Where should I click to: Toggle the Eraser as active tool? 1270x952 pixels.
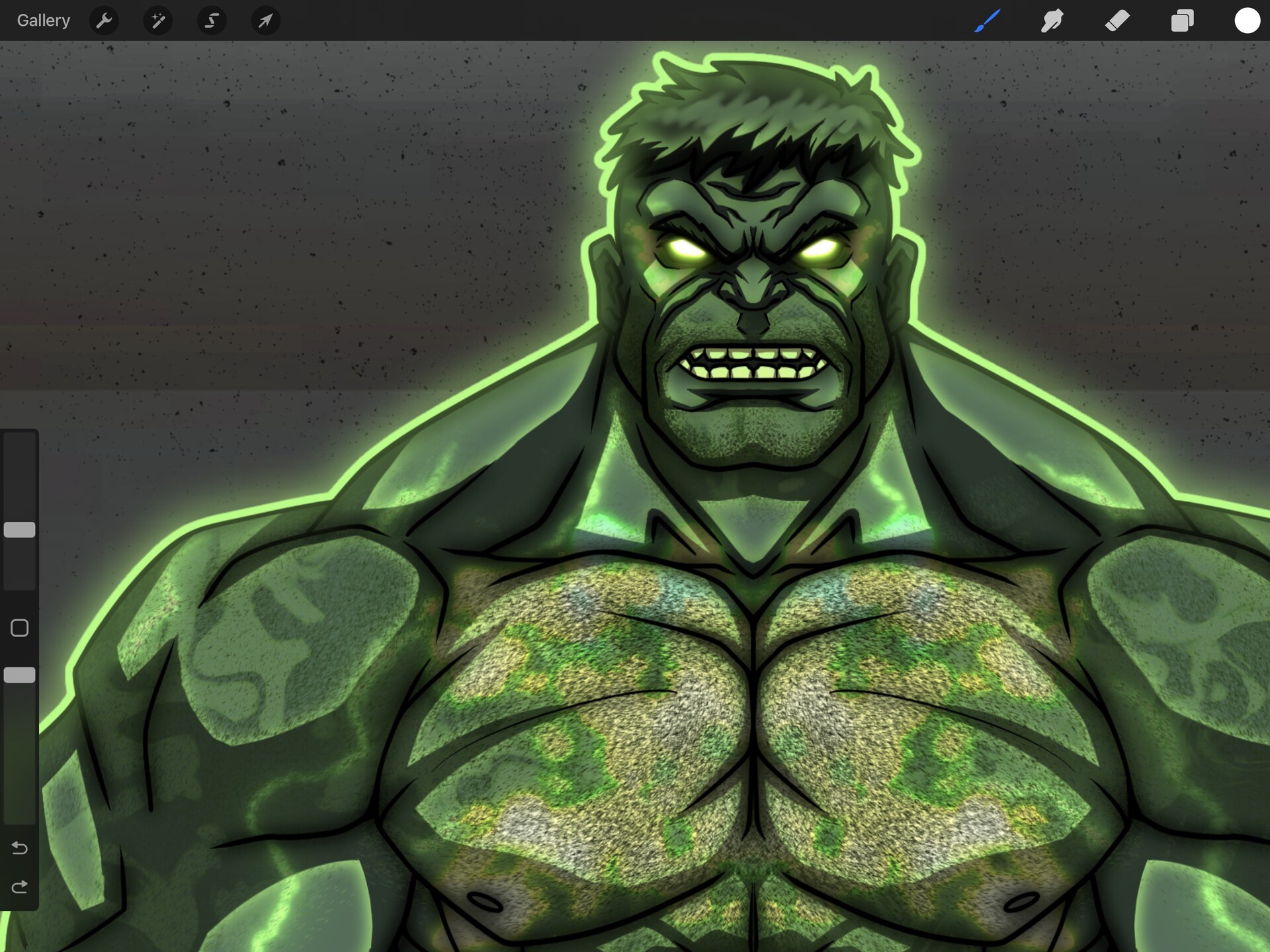coord(1119,21)
